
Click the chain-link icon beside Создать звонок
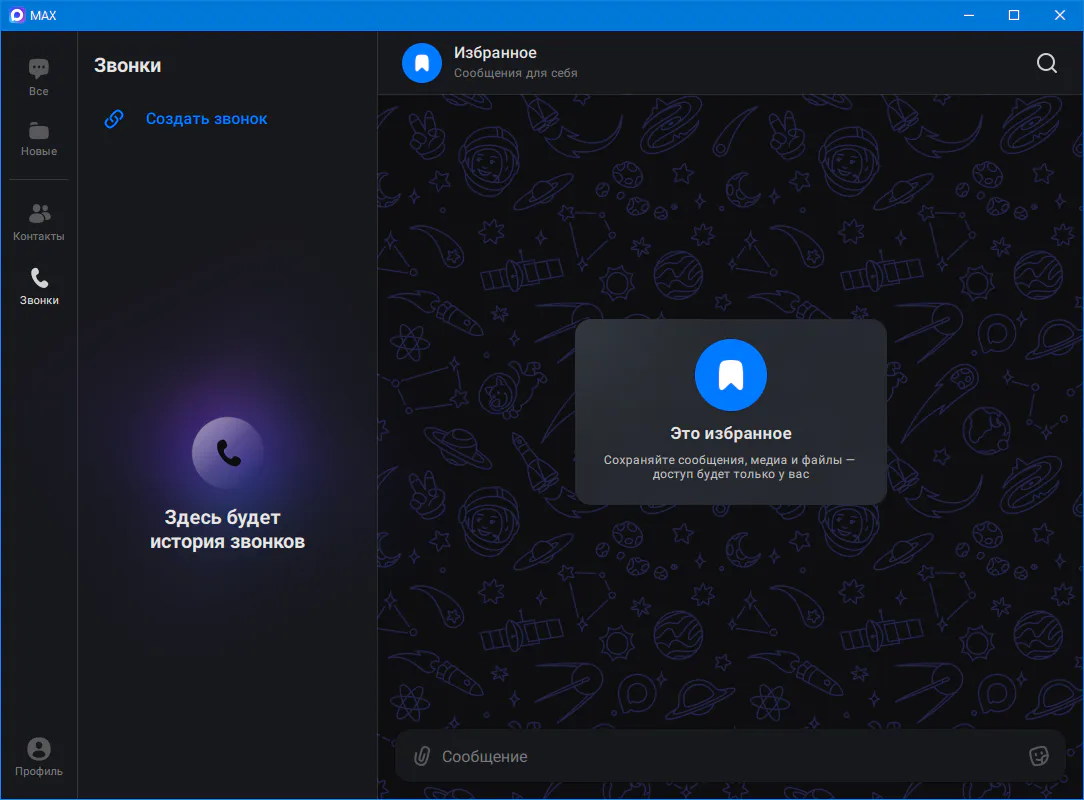tap(115, 119)
